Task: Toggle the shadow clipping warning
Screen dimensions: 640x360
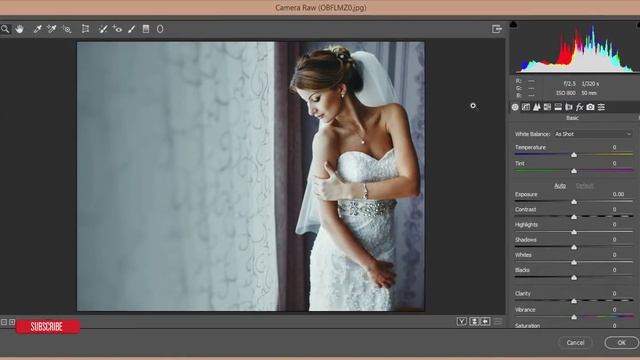Action: (513, 24)
